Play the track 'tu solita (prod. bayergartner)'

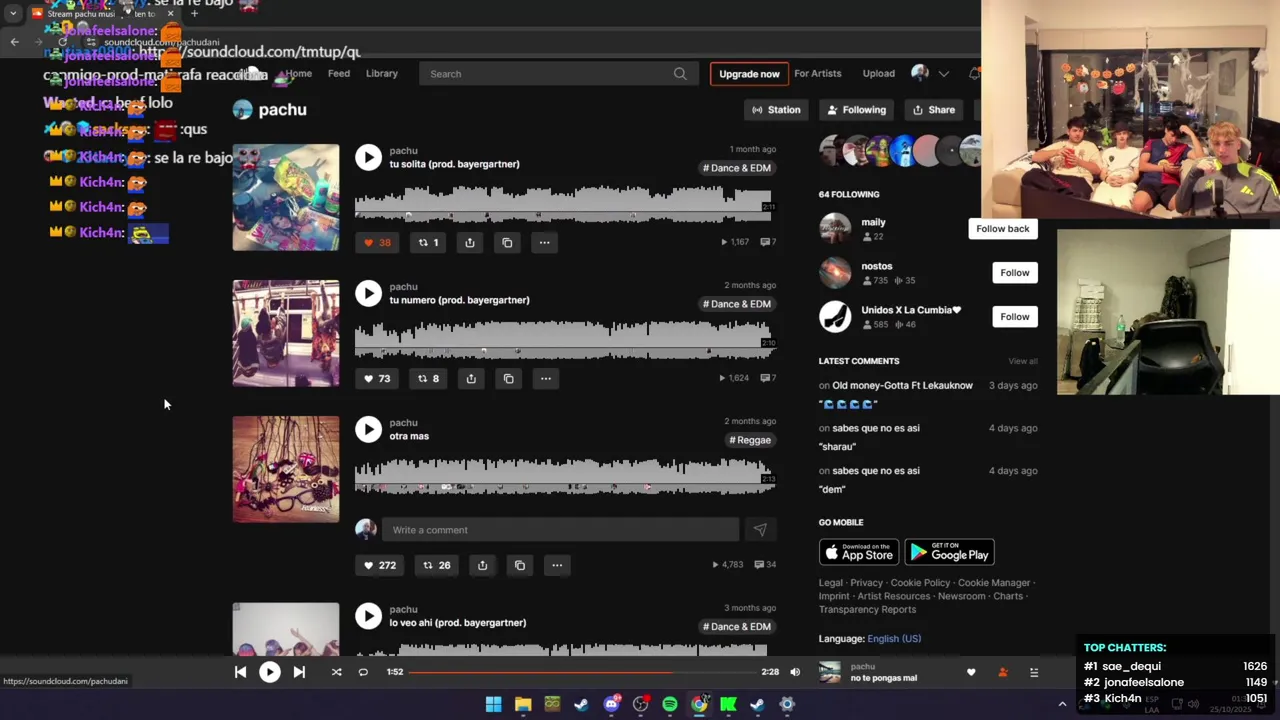[368, 157]
